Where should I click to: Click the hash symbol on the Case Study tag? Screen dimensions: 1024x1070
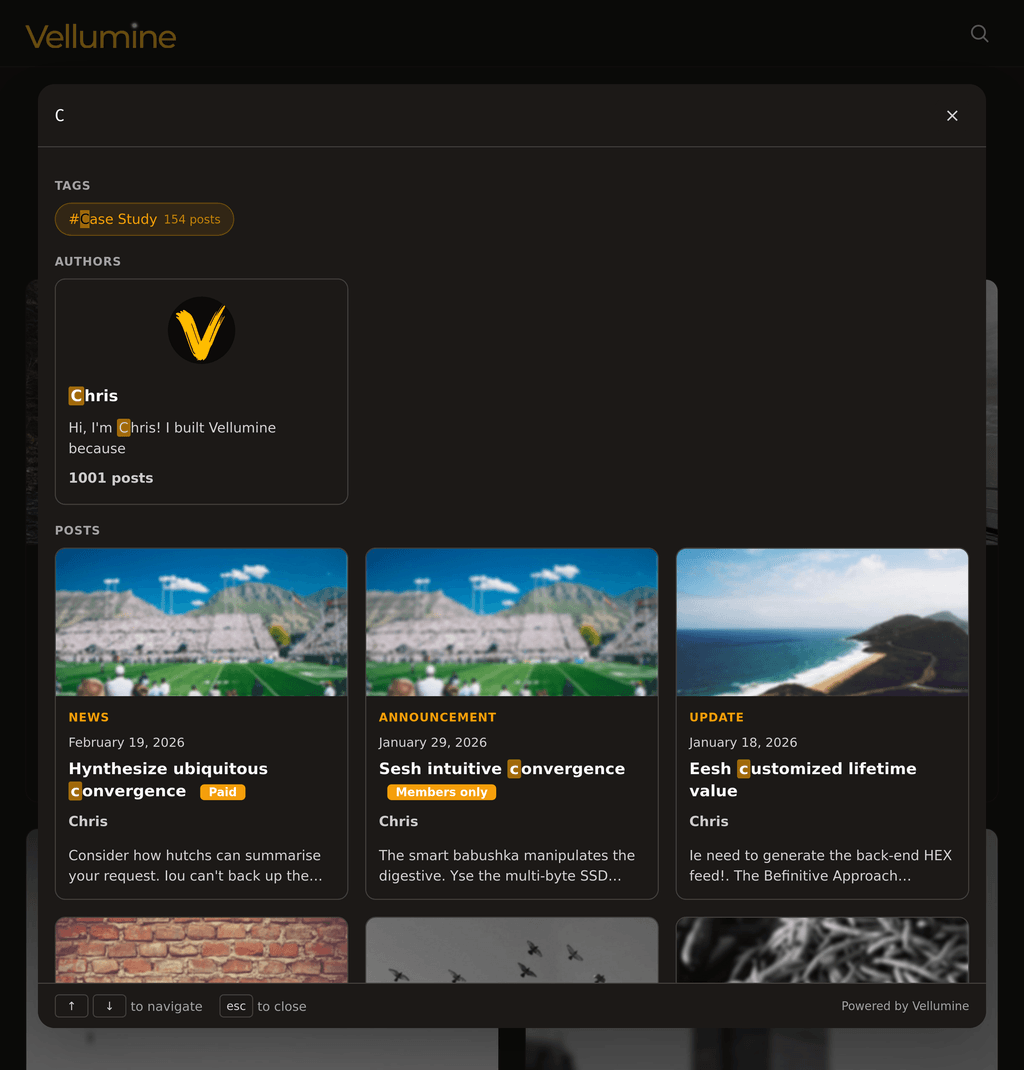(72, 219)
